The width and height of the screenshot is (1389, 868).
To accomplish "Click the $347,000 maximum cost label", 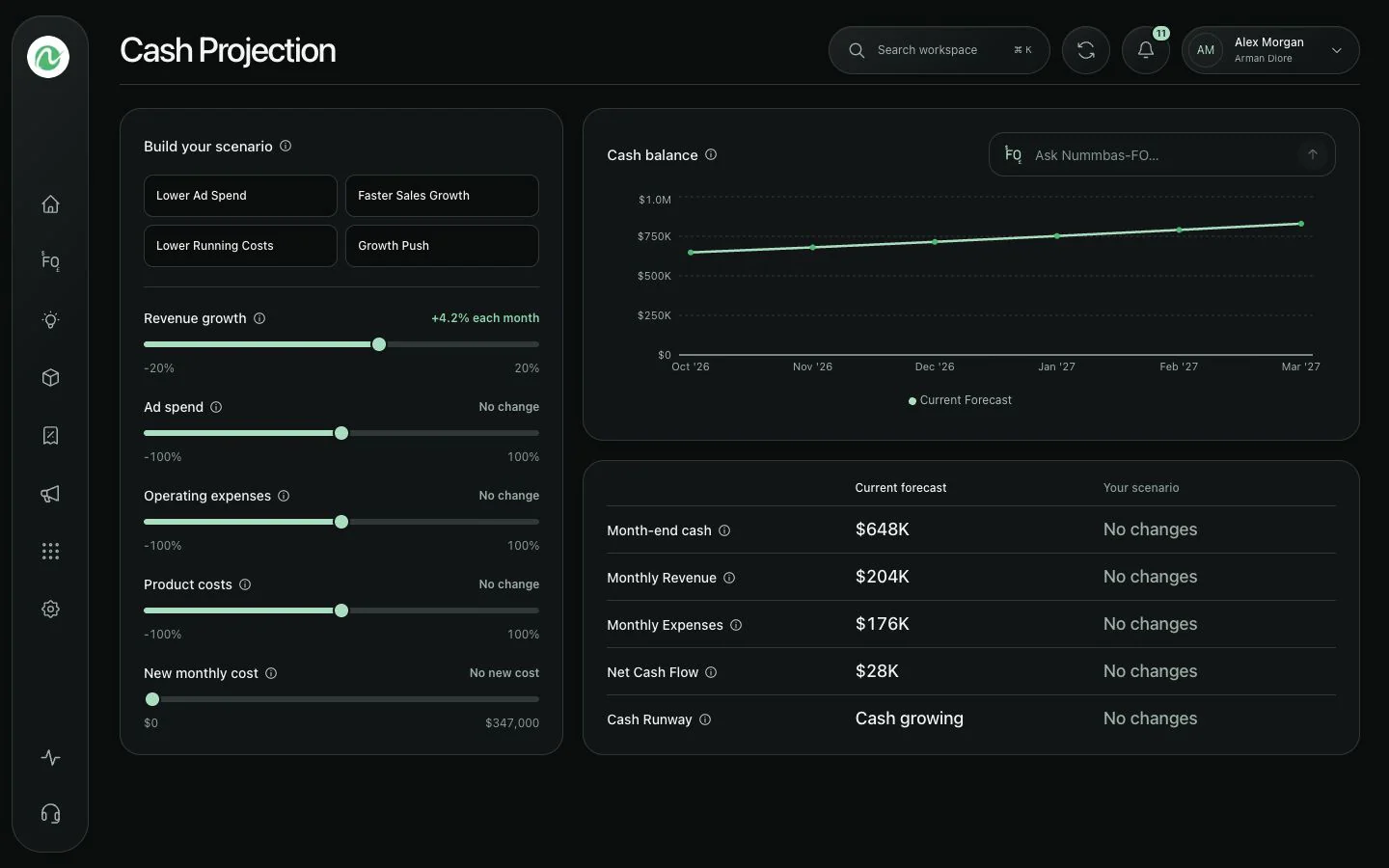I will click(512, 723).
